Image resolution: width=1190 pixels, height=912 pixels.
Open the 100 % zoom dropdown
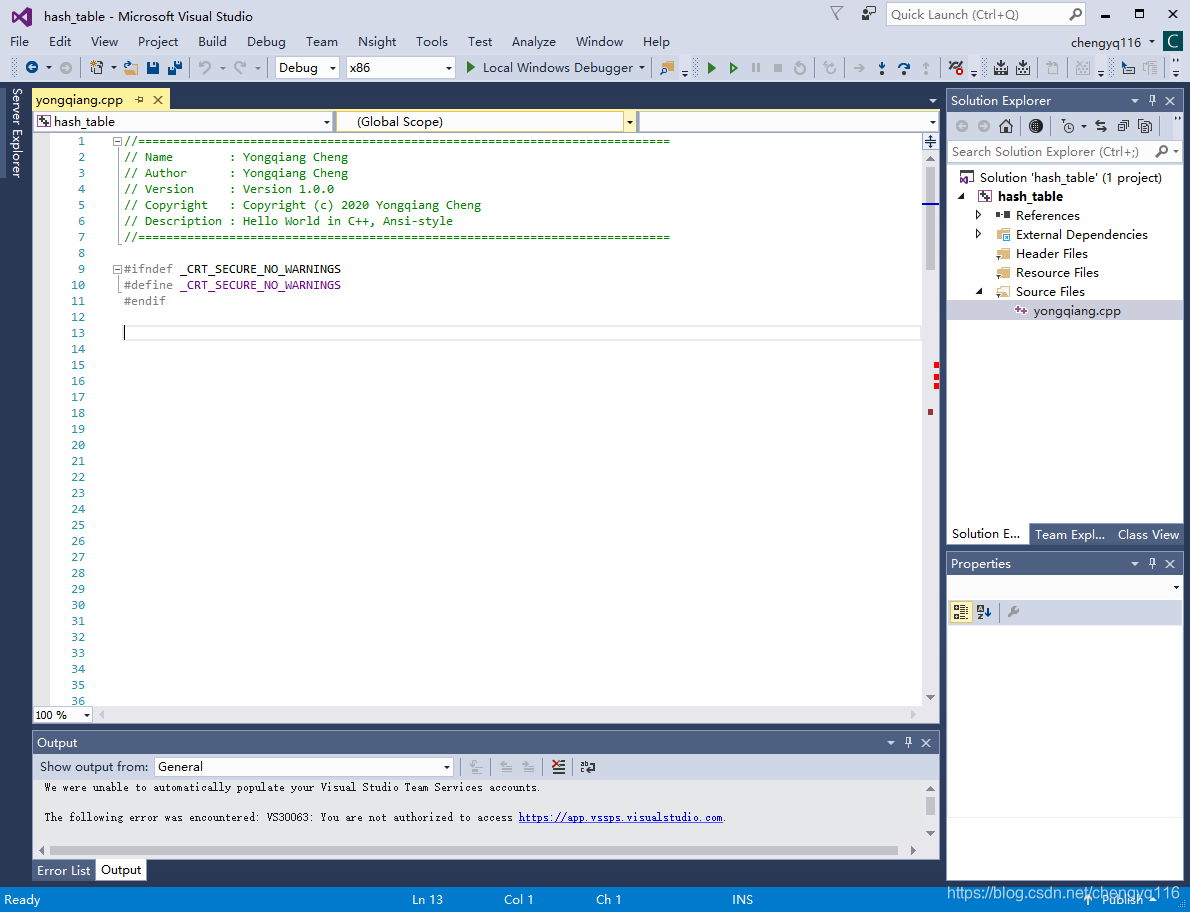click(x=63, y=715)
